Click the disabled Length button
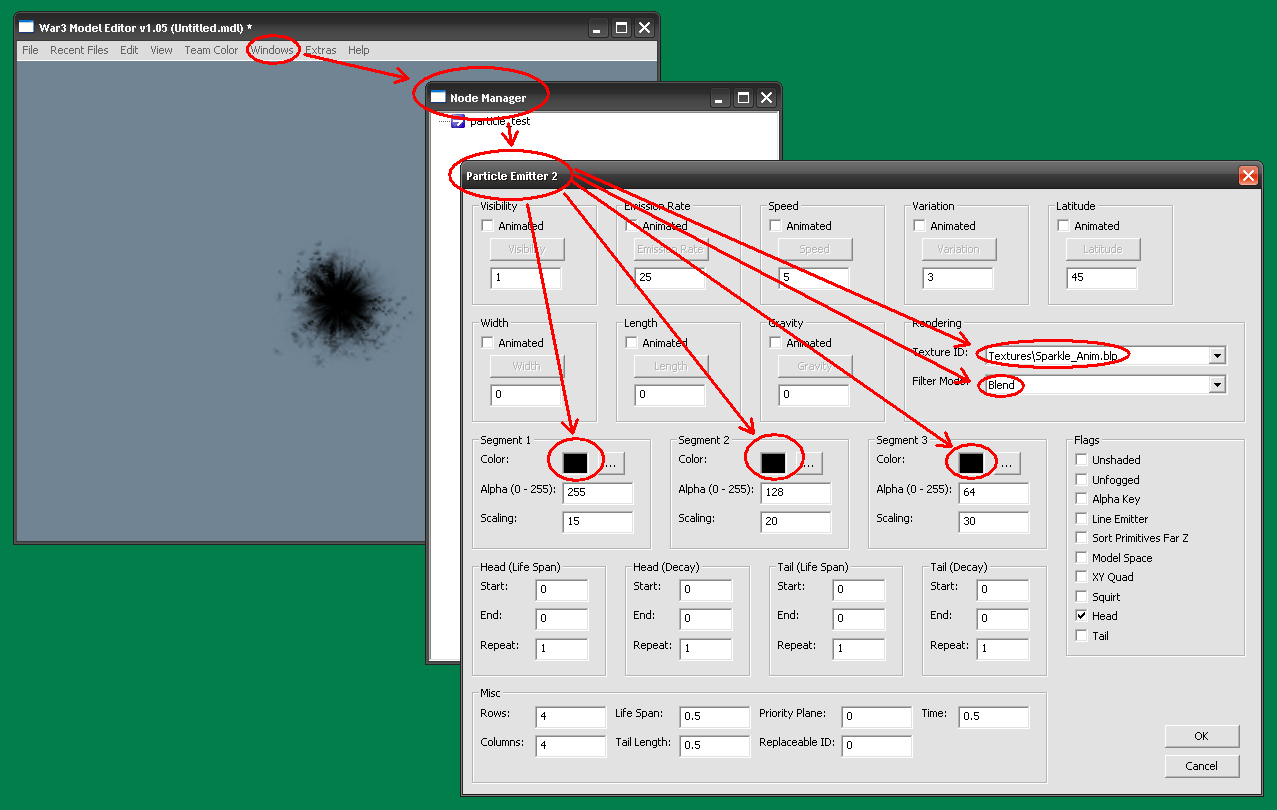The height and width of the screenshot is (810, 1277). (x=671, y=366)
